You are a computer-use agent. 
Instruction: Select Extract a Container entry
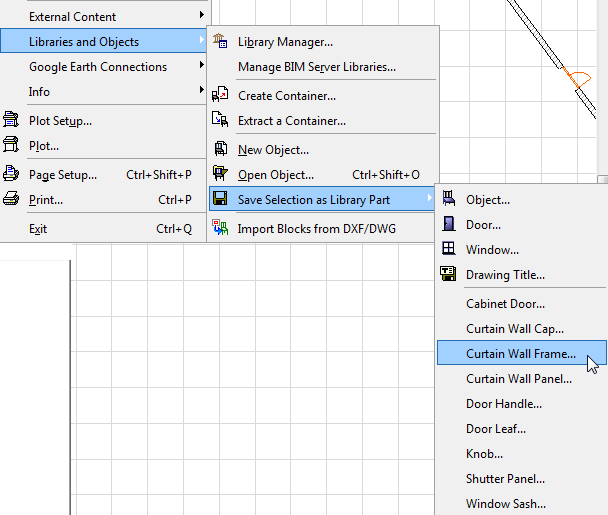coord(324,121)
